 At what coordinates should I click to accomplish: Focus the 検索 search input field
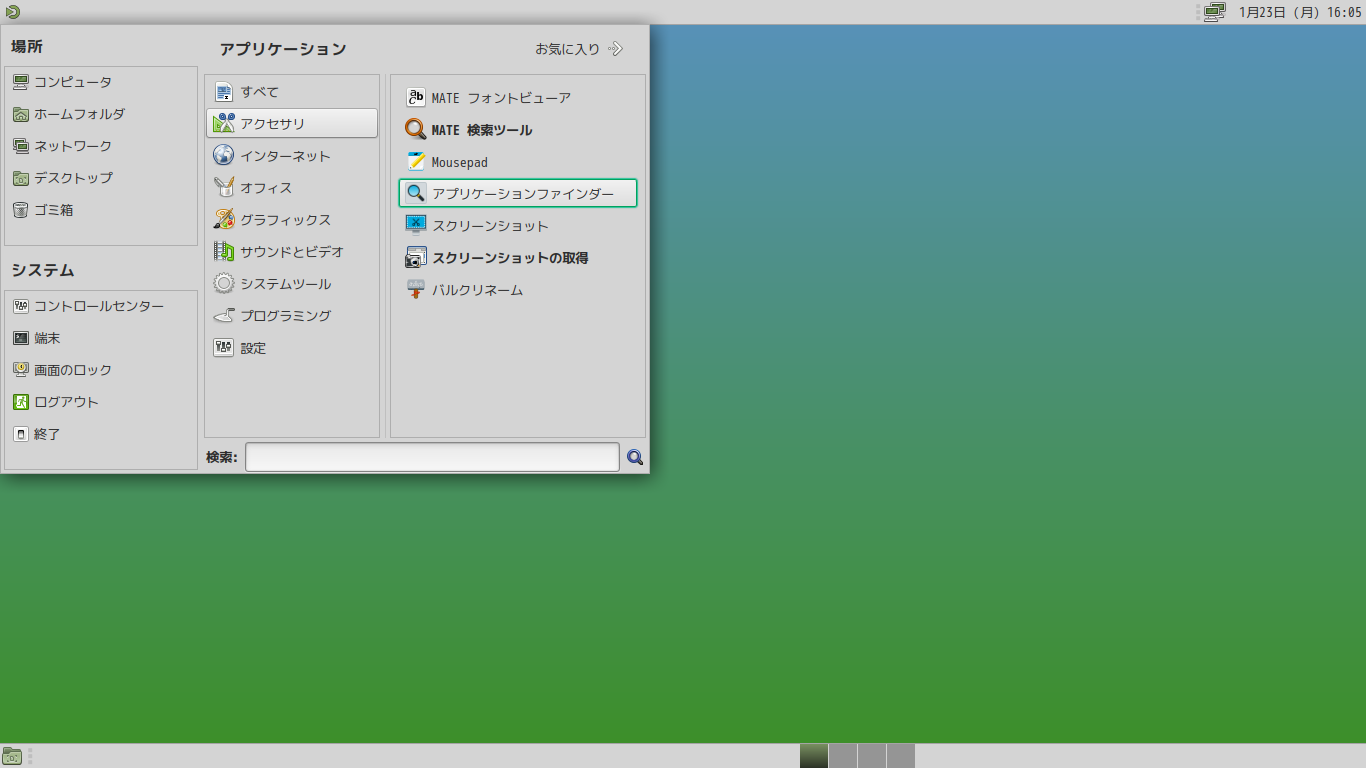click(432, 457)
